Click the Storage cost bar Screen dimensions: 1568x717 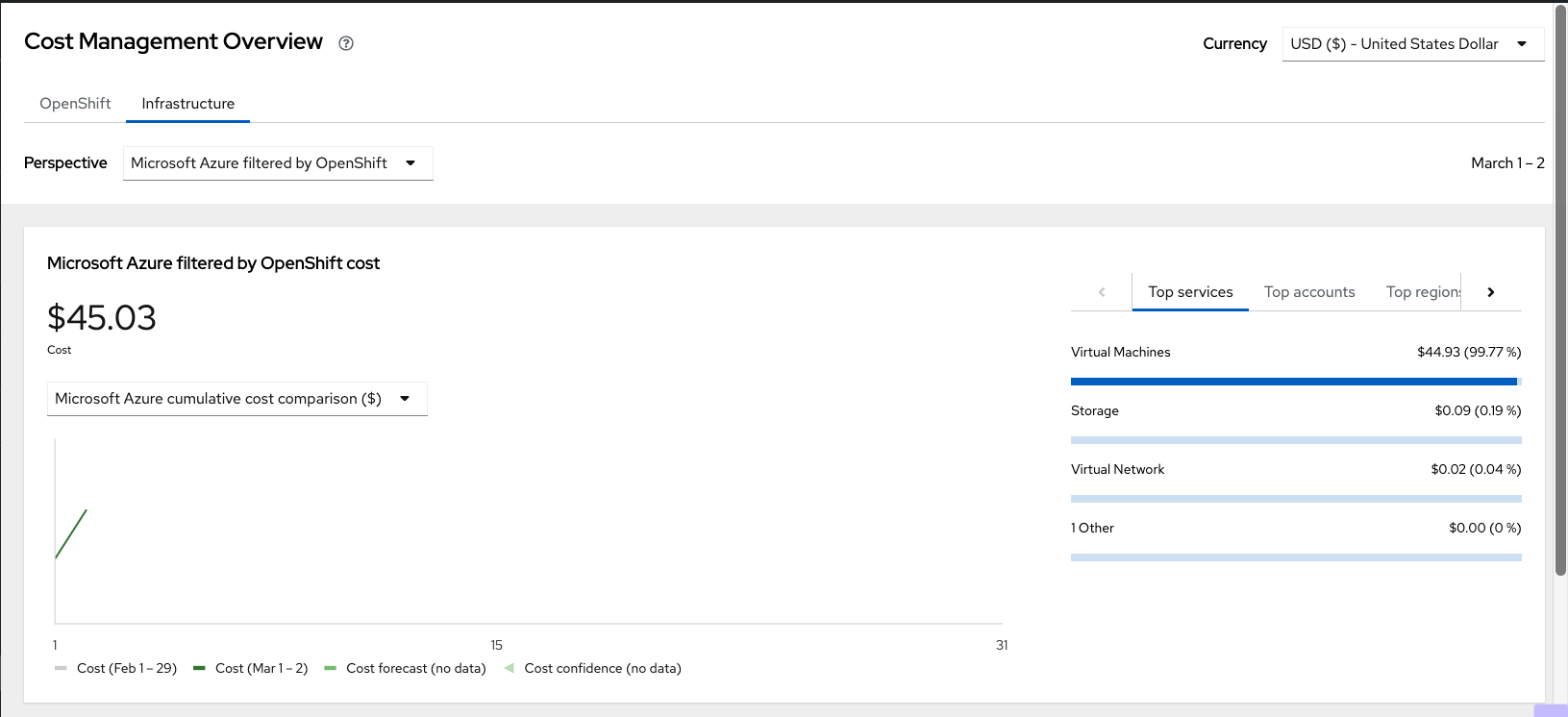1296,440
